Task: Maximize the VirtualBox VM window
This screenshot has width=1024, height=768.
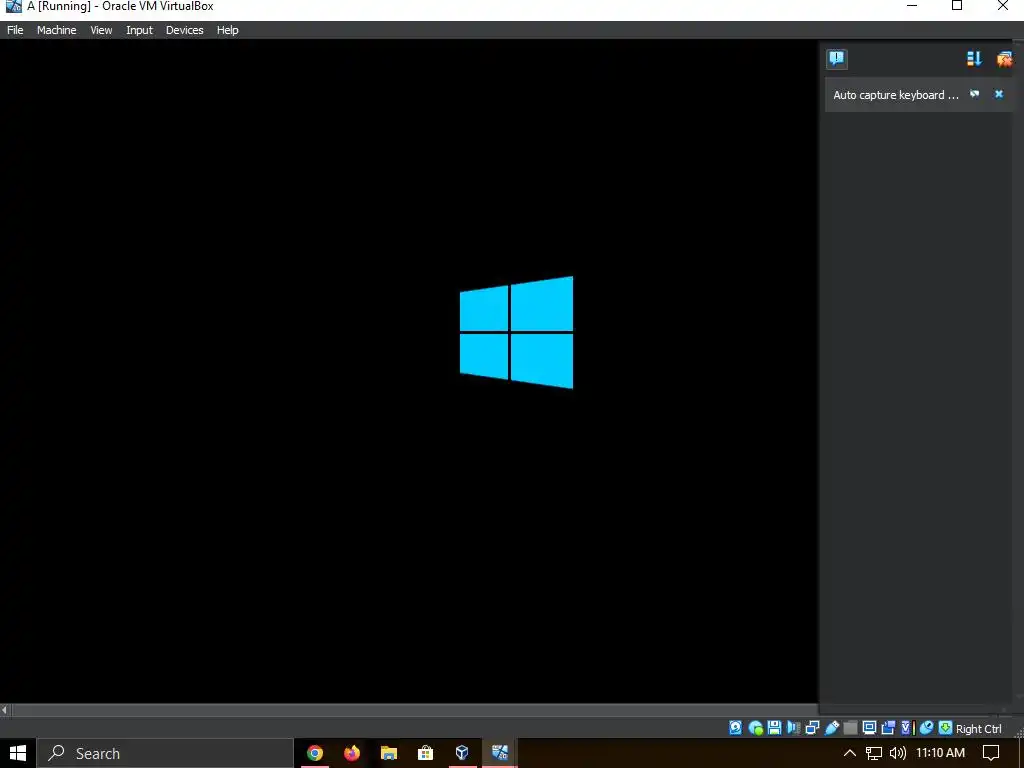Action: tap(957, 6)
